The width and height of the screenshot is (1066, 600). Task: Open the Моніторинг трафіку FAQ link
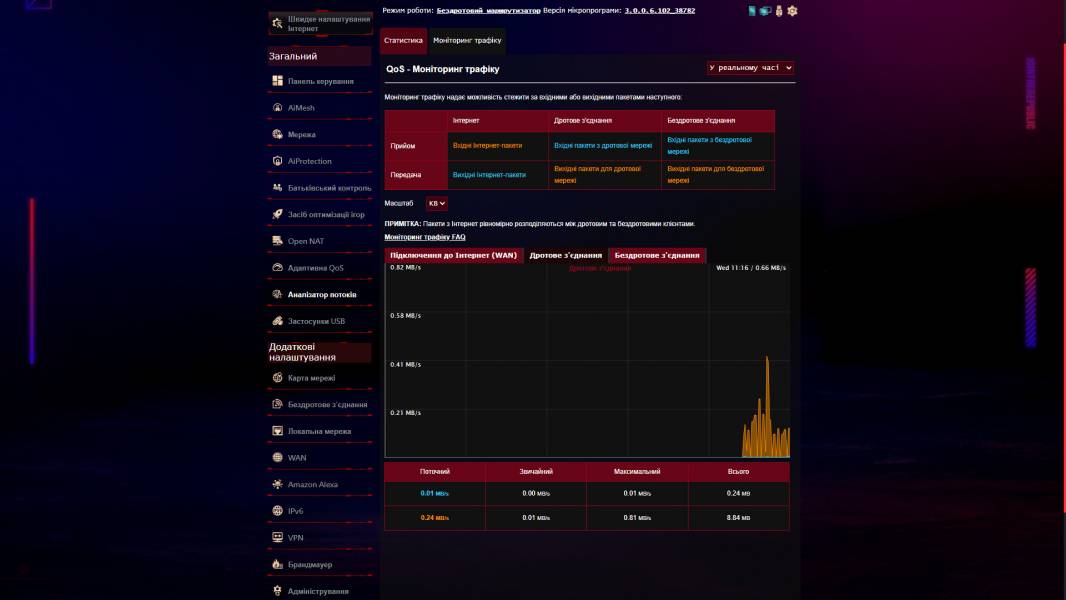(422, 235)
